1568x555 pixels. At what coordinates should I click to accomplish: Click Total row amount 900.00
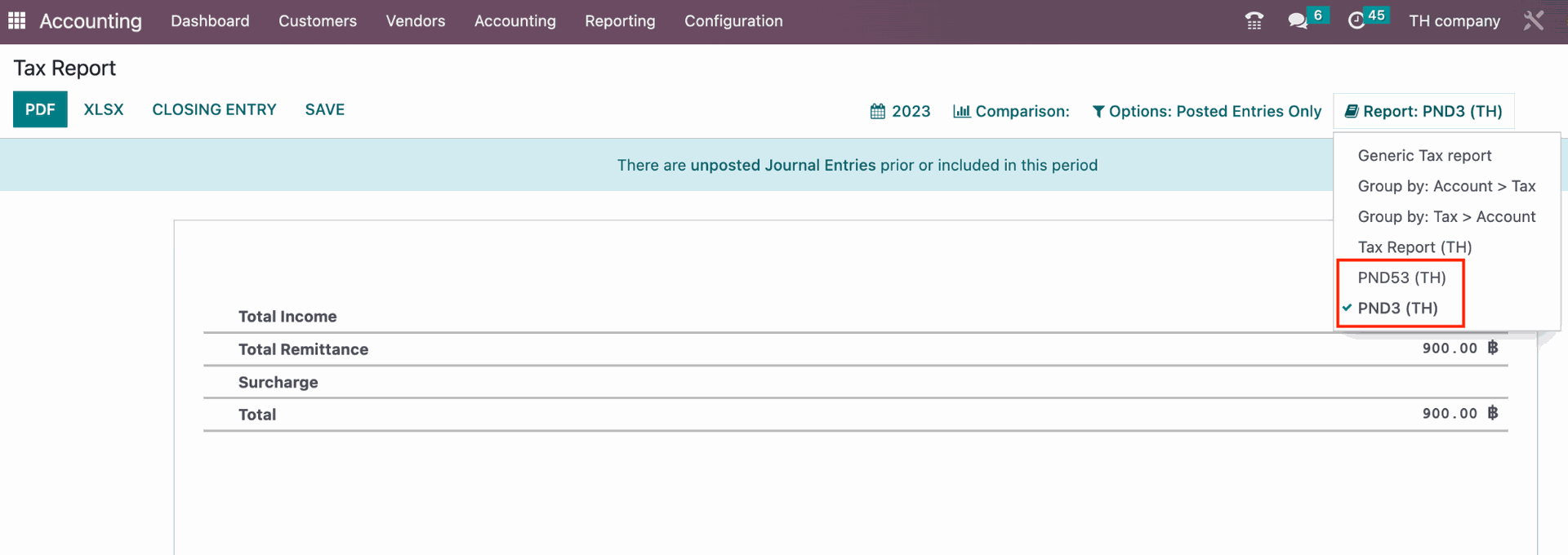[x=1460, y=413]
